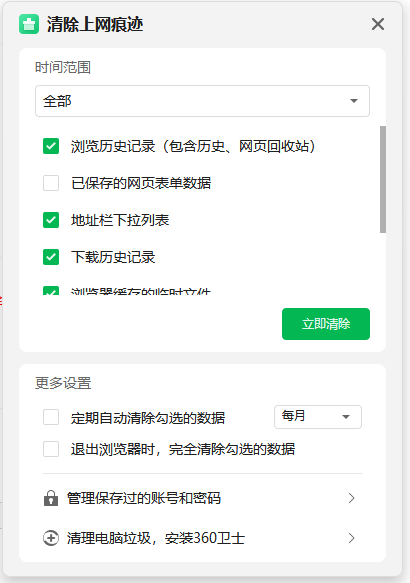This screenshot has width=410, height=583.
Task: Click the checklist vertical scrollbar
Action: [383, 180]
